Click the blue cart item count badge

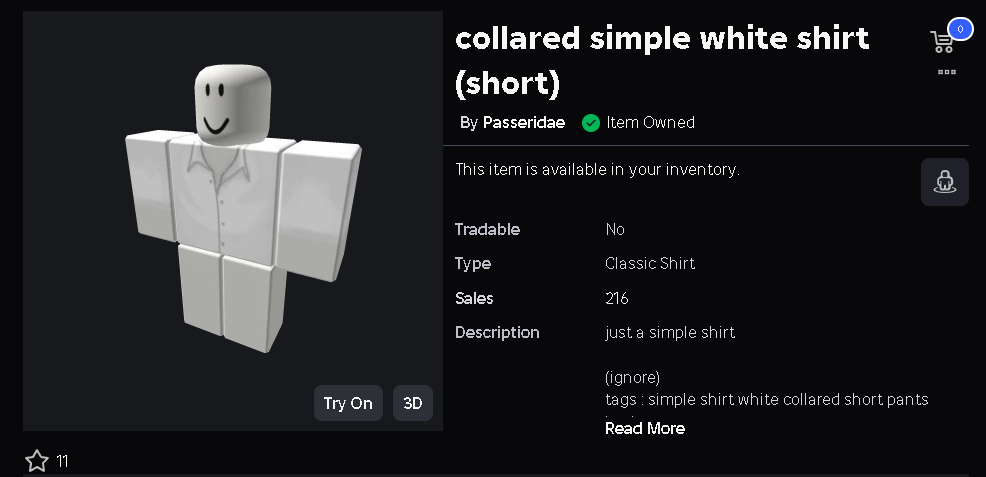click(x=960, y=29)
